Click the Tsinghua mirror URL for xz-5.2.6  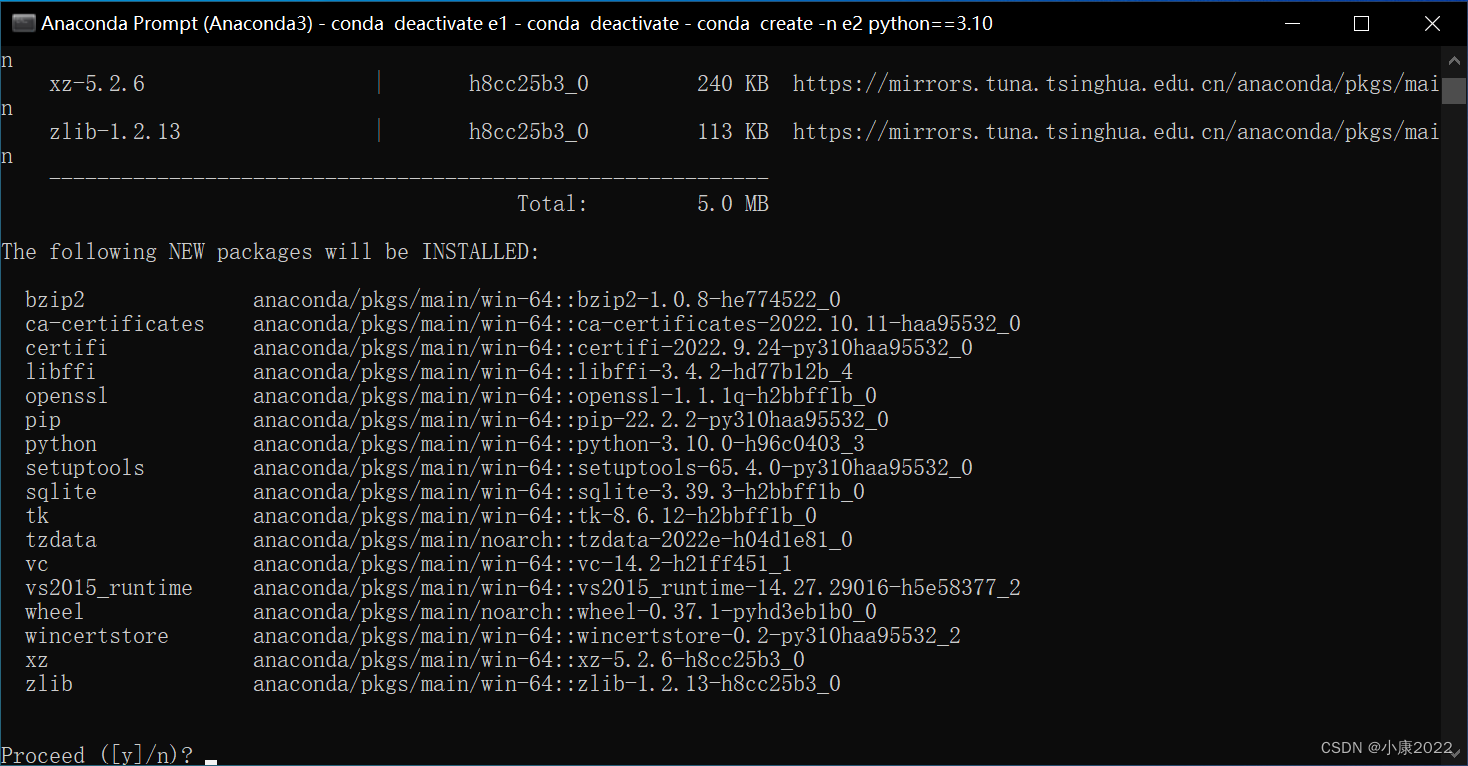(x=1115, y=84)
